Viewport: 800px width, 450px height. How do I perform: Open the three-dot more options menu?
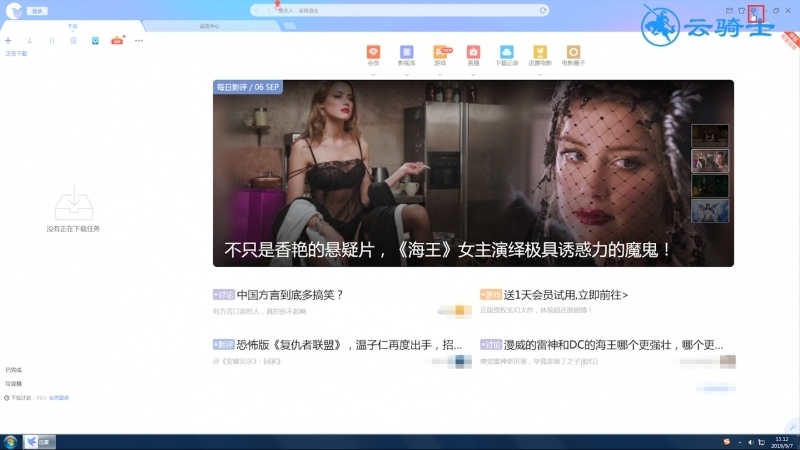[x=139, y=40]
